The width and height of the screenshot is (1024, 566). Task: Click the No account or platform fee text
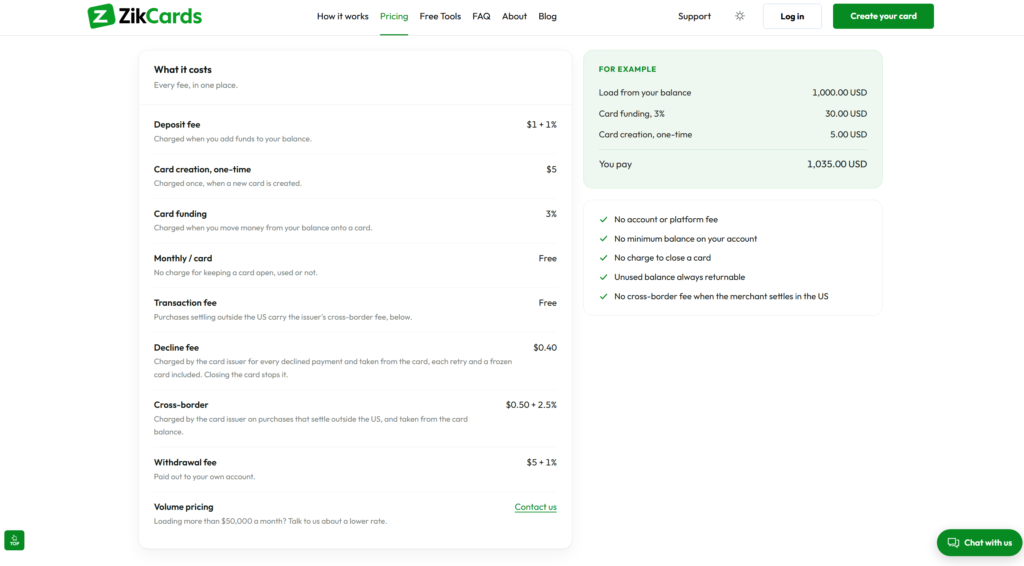point(665,219)
